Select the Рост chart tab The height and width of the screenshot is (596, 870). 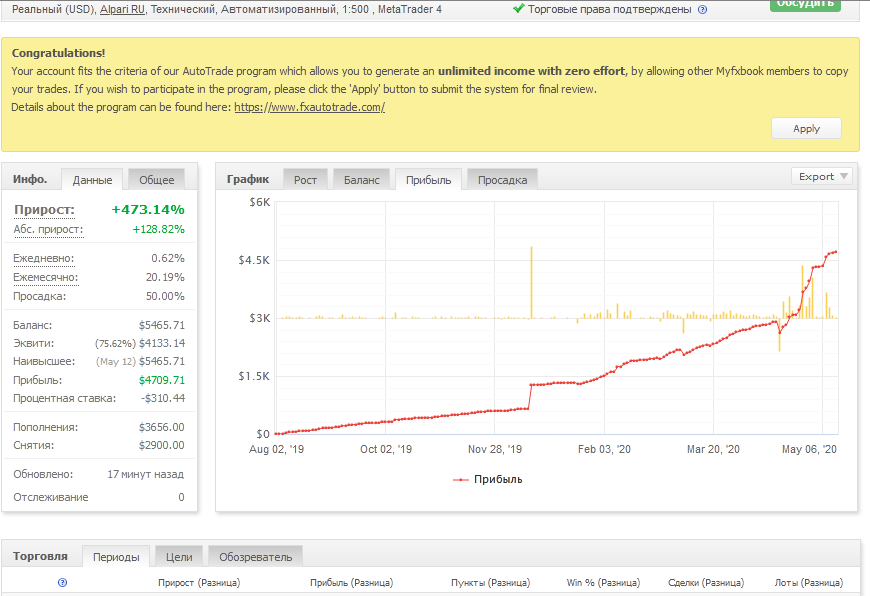click(305, 180)
